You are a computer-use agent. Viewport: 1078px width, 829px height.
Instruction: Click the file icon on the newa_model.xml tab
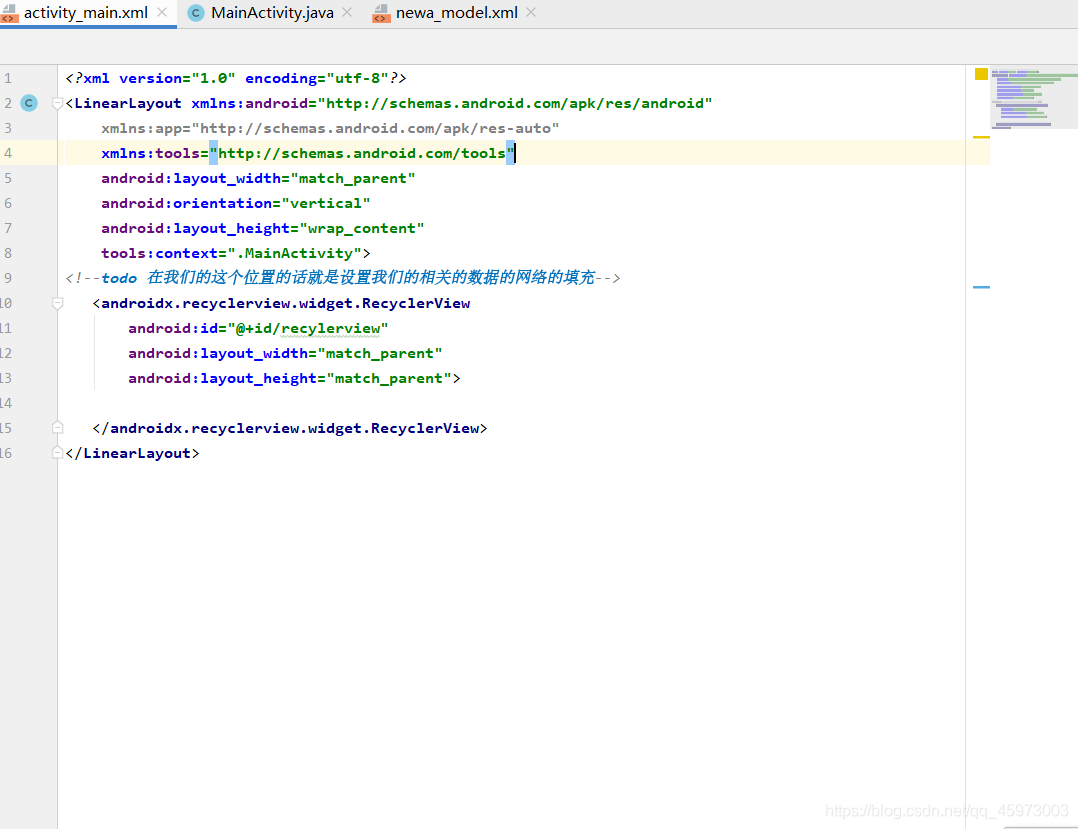380,13
